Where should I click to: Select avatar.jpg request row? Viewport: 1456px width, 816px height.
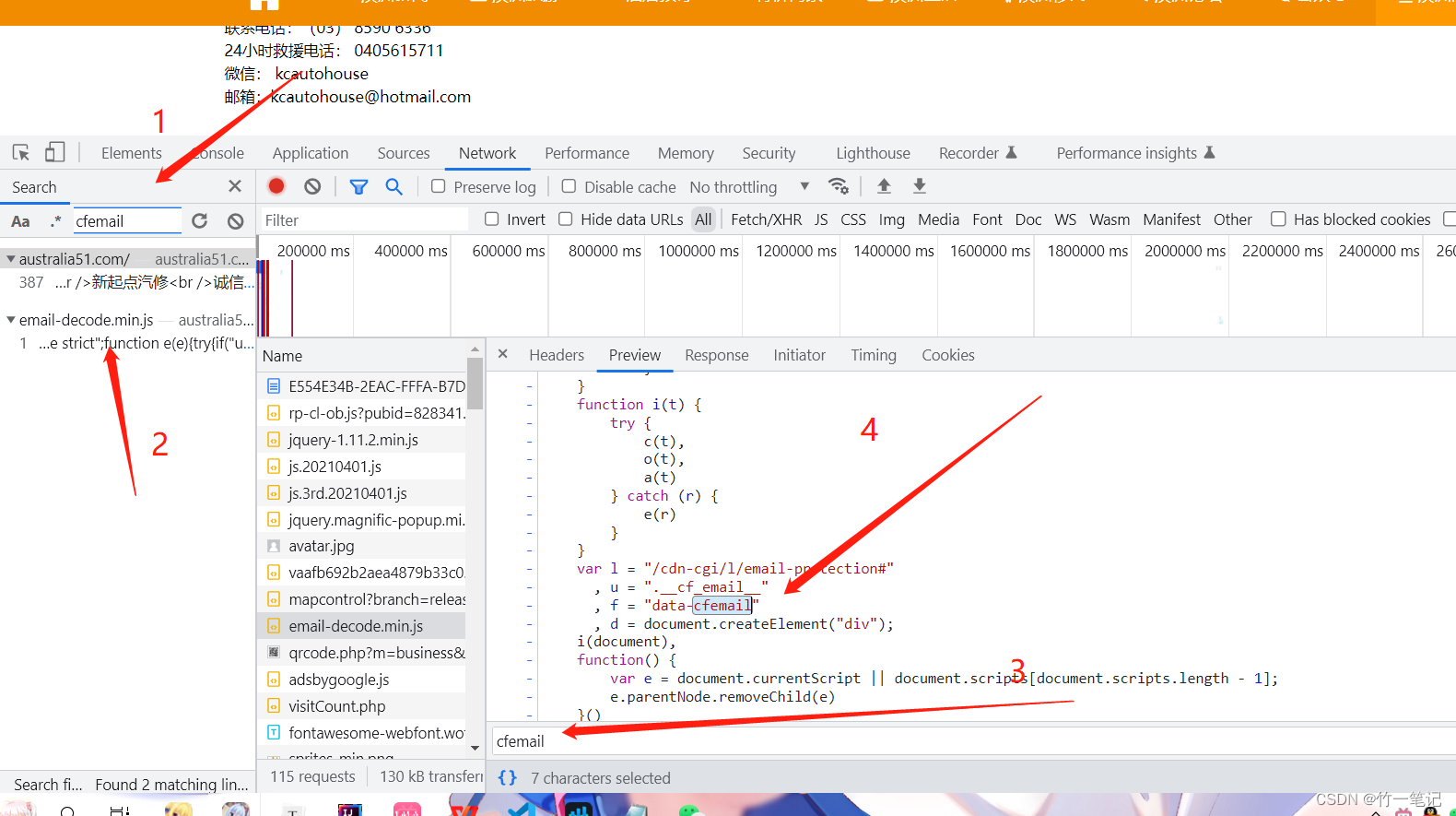pos(361,546)
